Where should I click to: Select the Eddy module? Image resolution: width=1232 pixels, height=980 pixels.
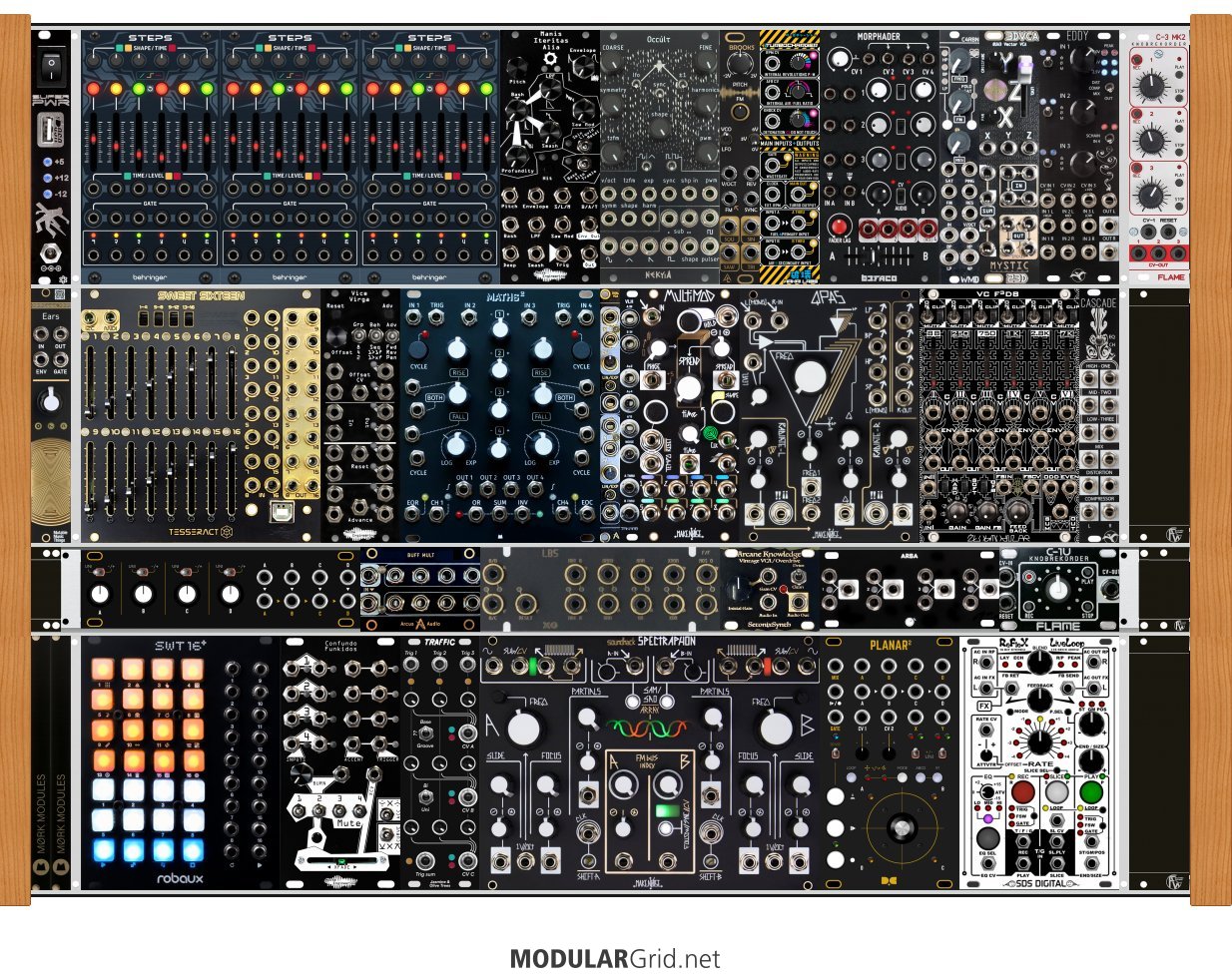point(1079,157)
